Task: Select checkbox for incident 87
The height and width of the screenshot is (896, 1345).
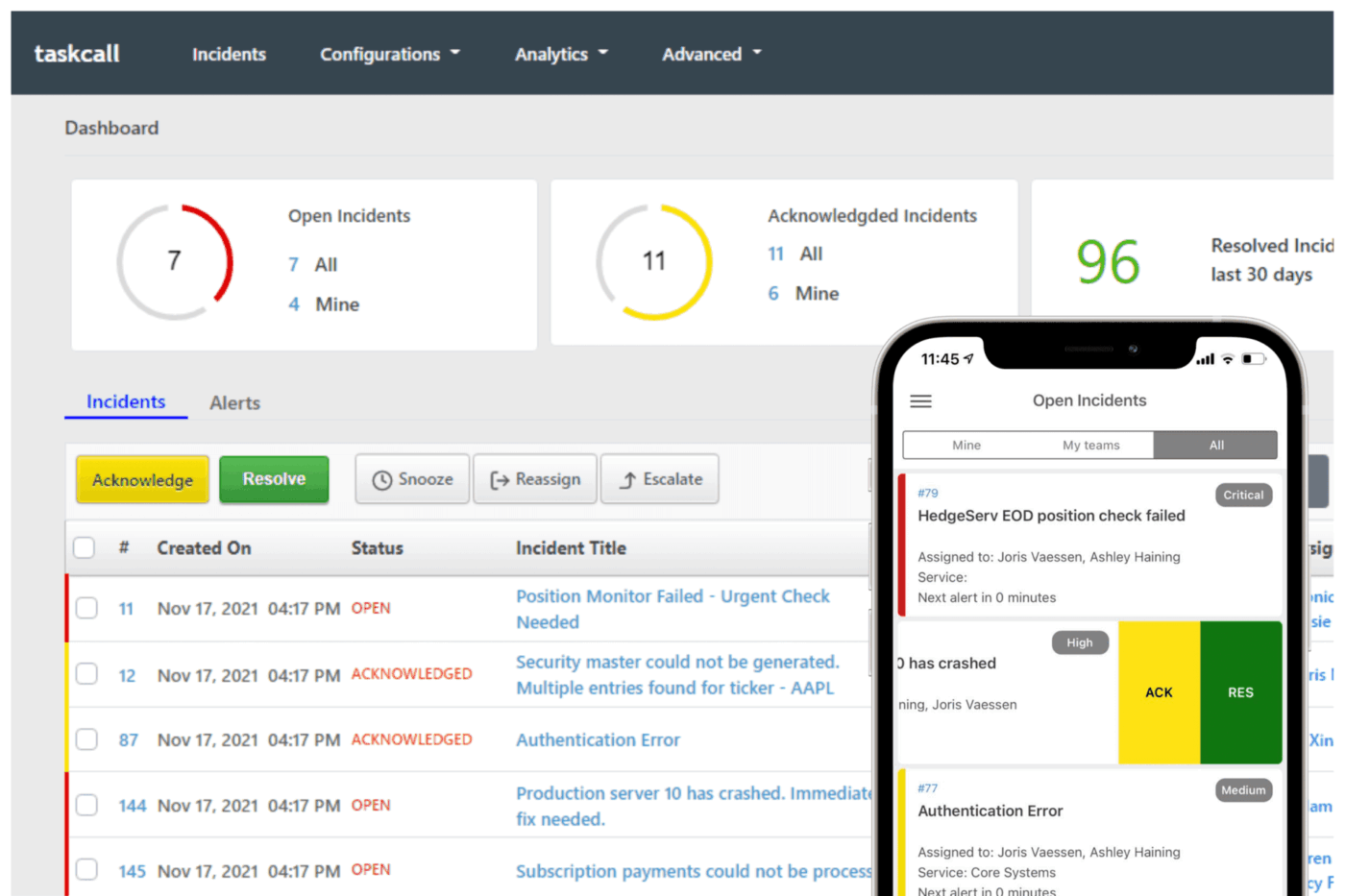Action: [86, 739]
